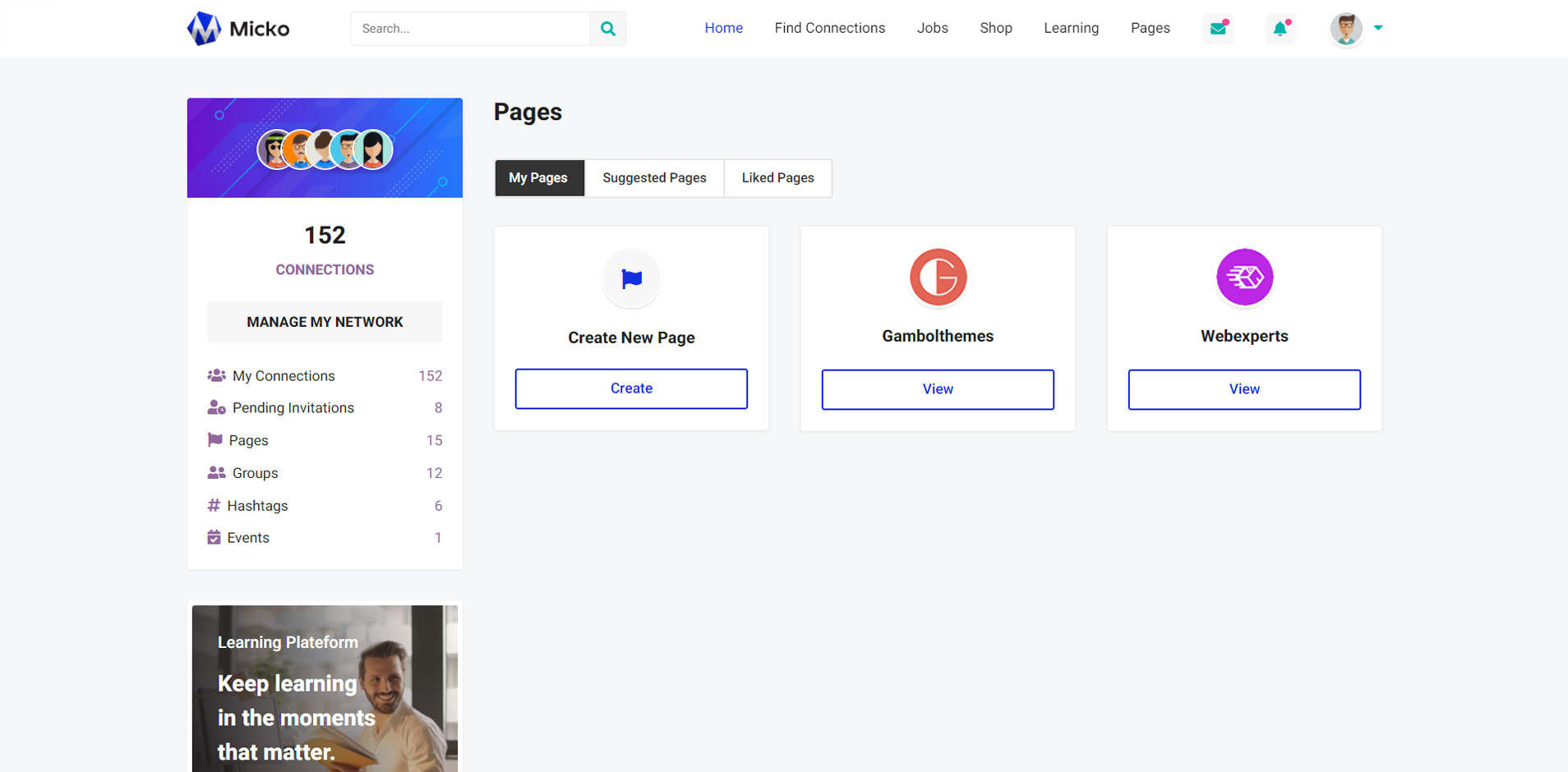Viewport: 1568px width, 772px height.
Task: Switch to the Liked Pages tab
Action: coord(777,178)
